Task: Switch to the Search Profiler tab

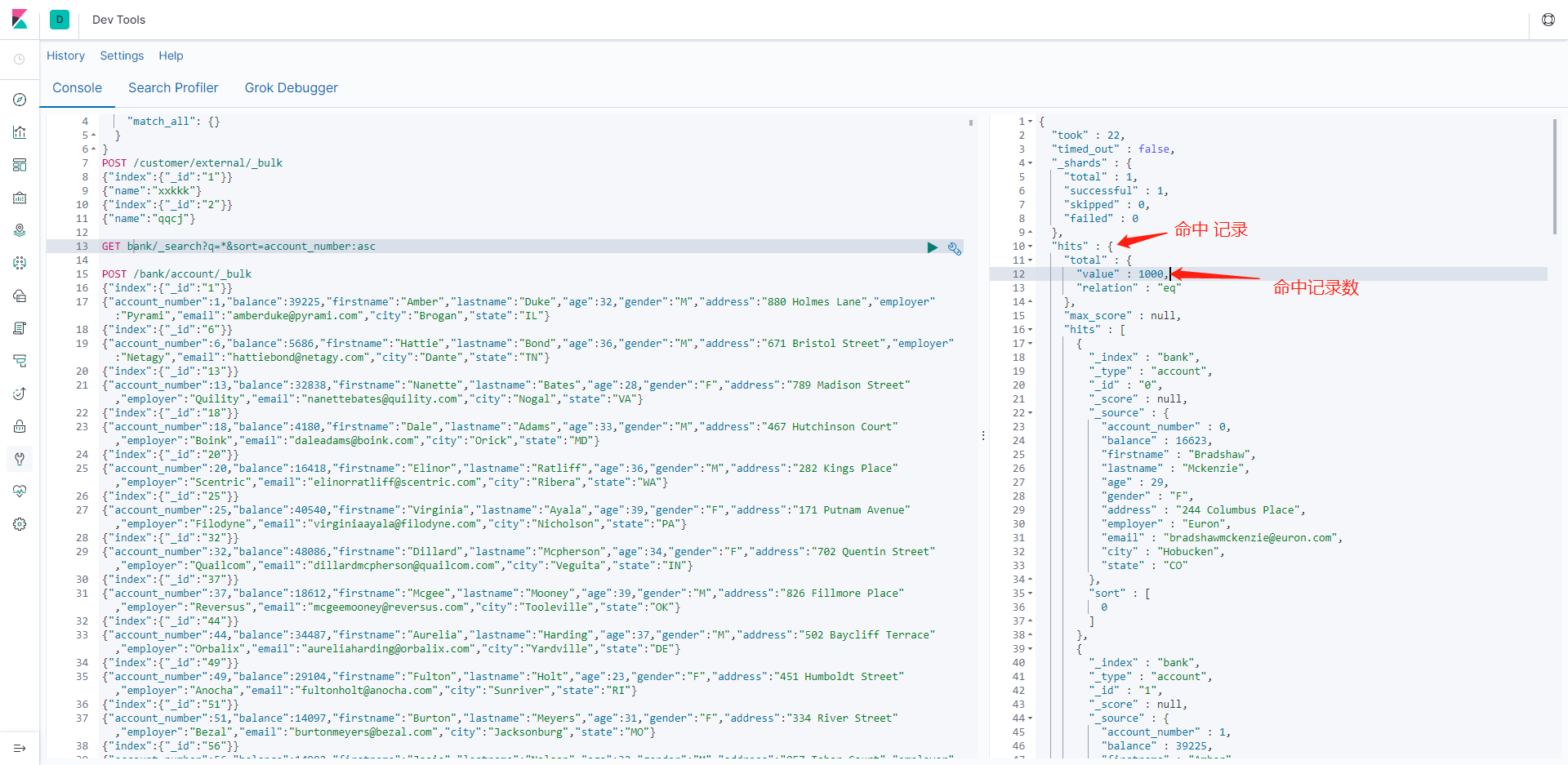Action: click(173, 88)
